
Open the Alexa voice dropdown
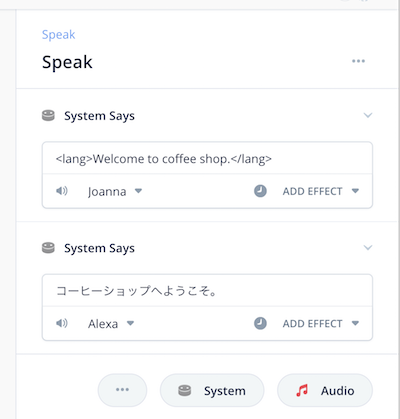pos(111,324)
